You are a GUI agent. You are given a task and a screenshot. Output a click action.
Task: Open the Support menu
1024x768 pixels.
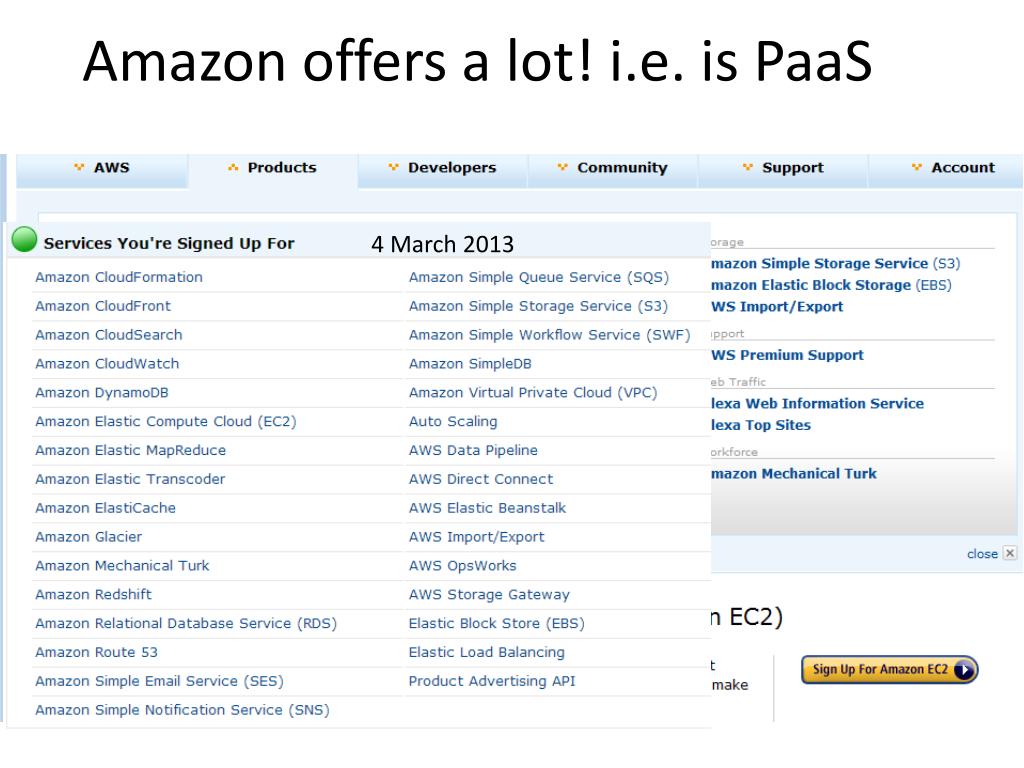783,168
